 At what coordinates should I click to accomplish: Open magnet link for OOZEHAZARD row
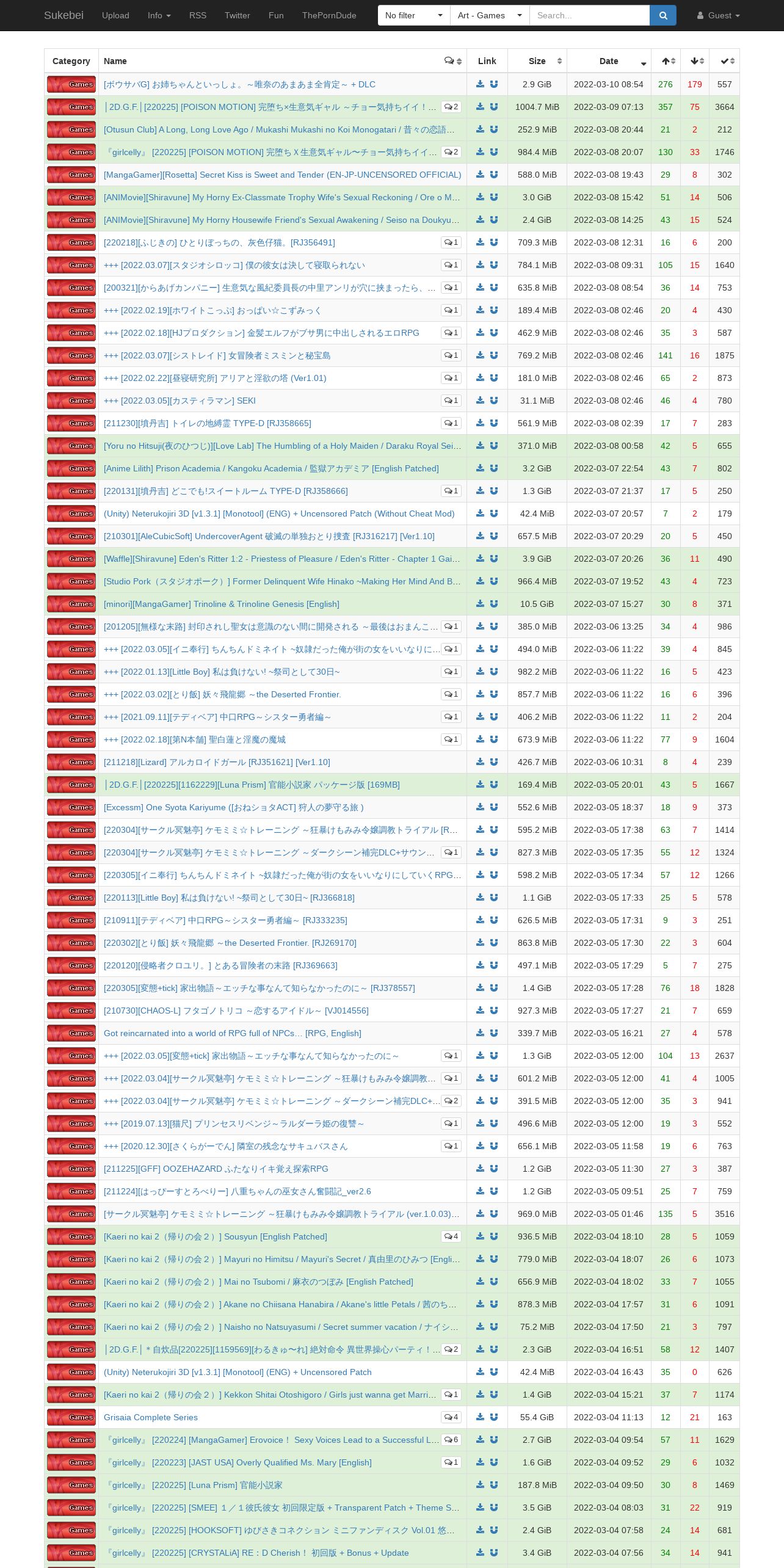click(494, 1168)
